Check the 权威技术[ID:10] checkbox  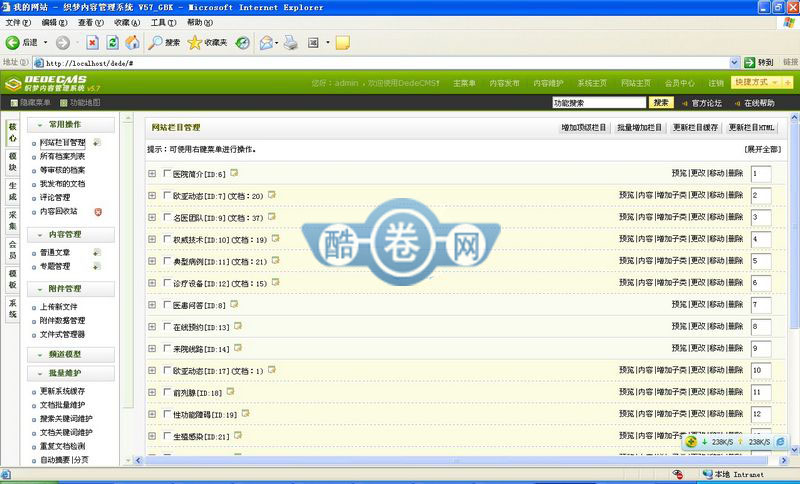[167, 239]
